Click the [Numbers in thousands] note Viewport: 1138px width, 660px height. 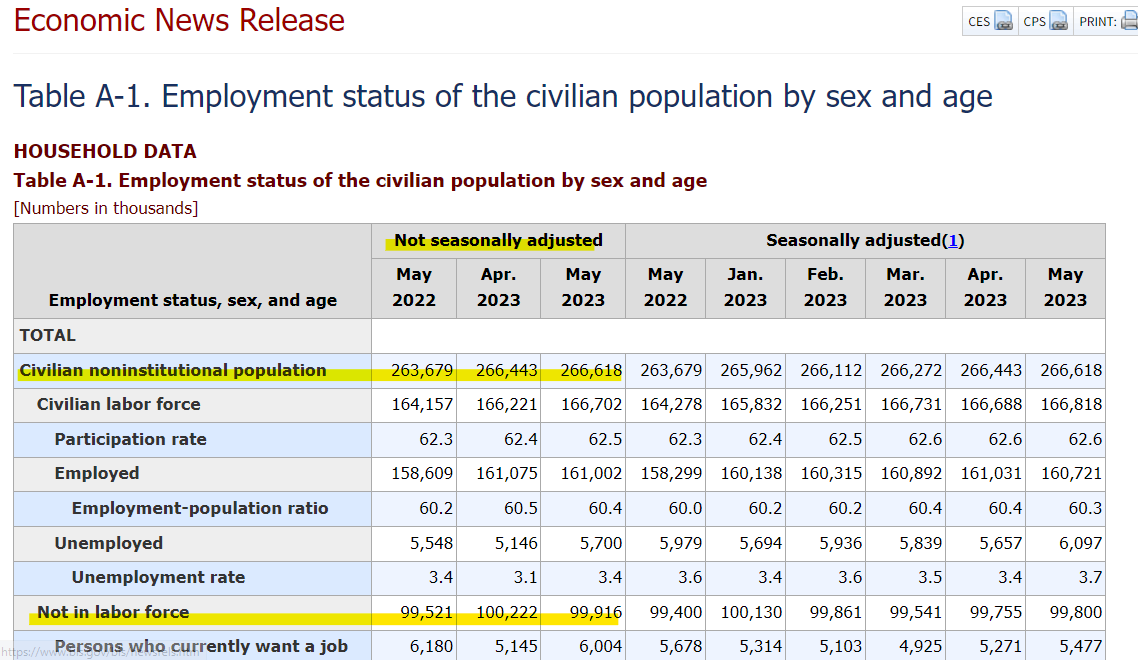coord(106,208)
